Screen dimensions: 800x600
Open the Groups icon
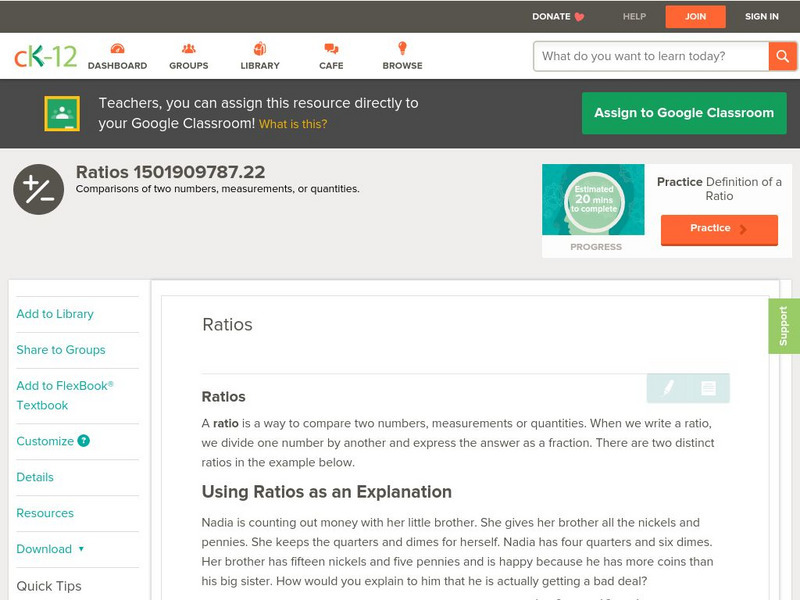(188, 49)
